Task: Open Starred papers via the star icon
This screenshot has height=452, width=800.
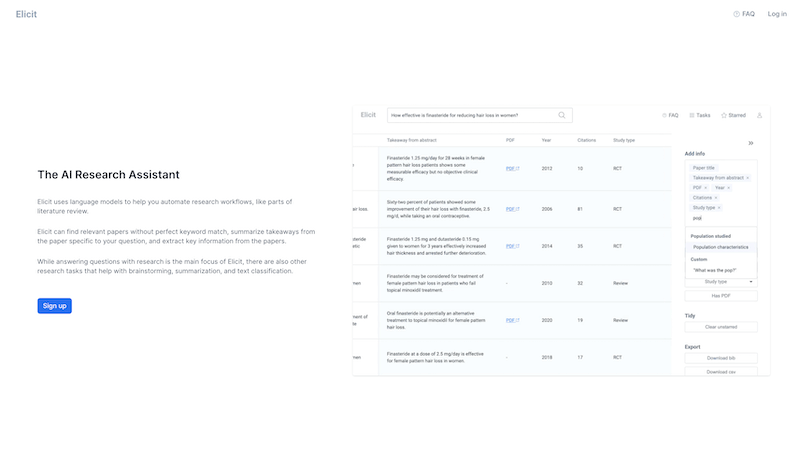Action: pos(723,115)
